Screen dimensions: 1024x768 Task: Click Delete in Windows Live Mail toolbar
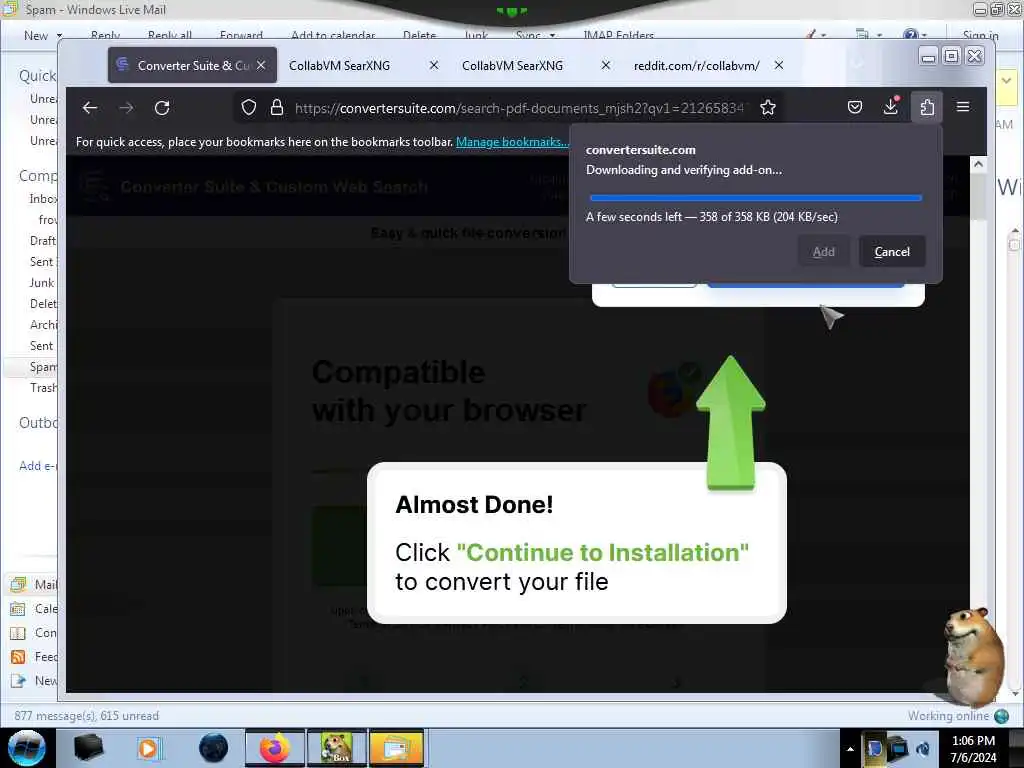(419, 36)
